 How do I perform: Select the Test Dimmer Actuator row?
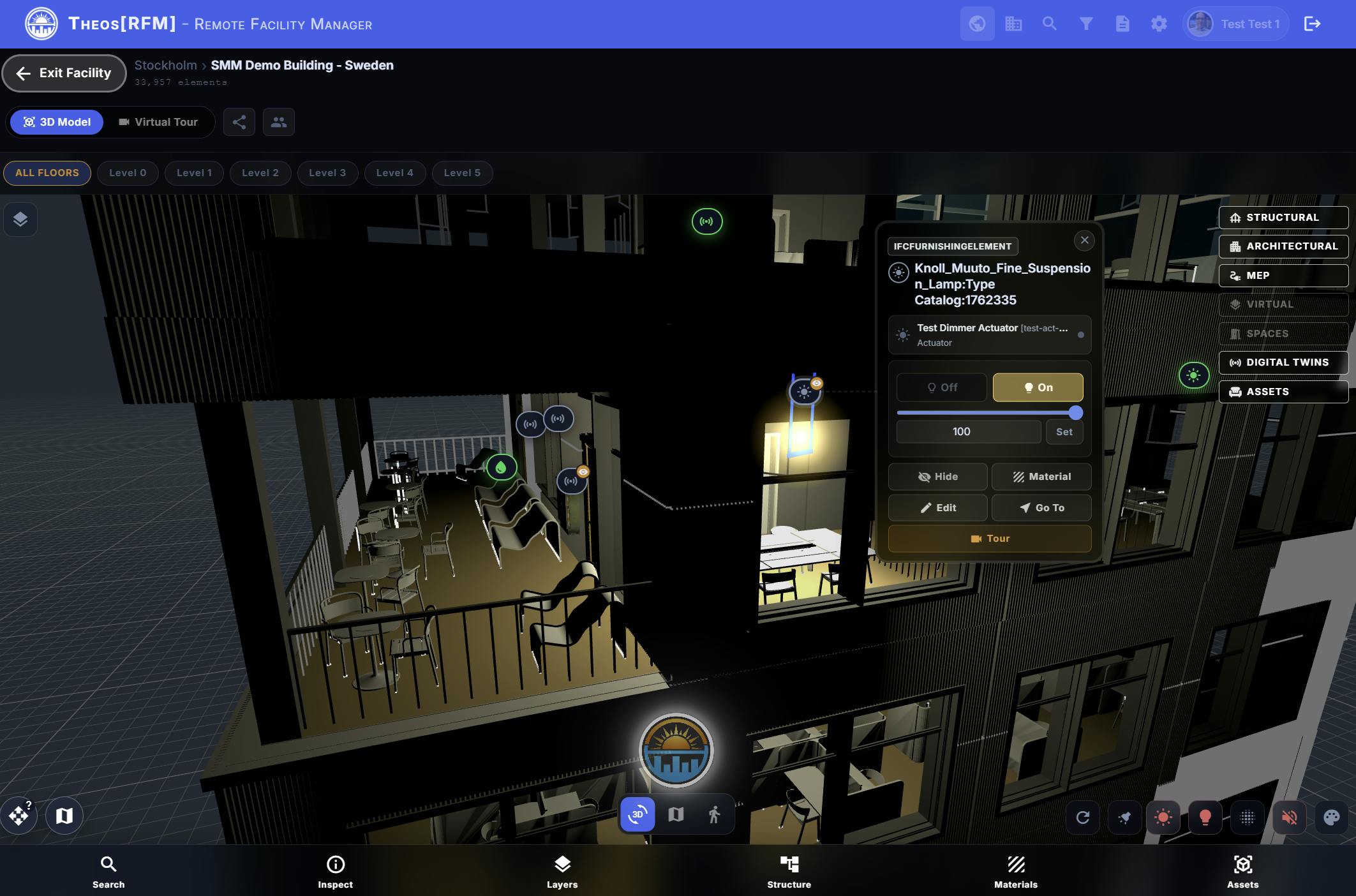tap(990, 335)
